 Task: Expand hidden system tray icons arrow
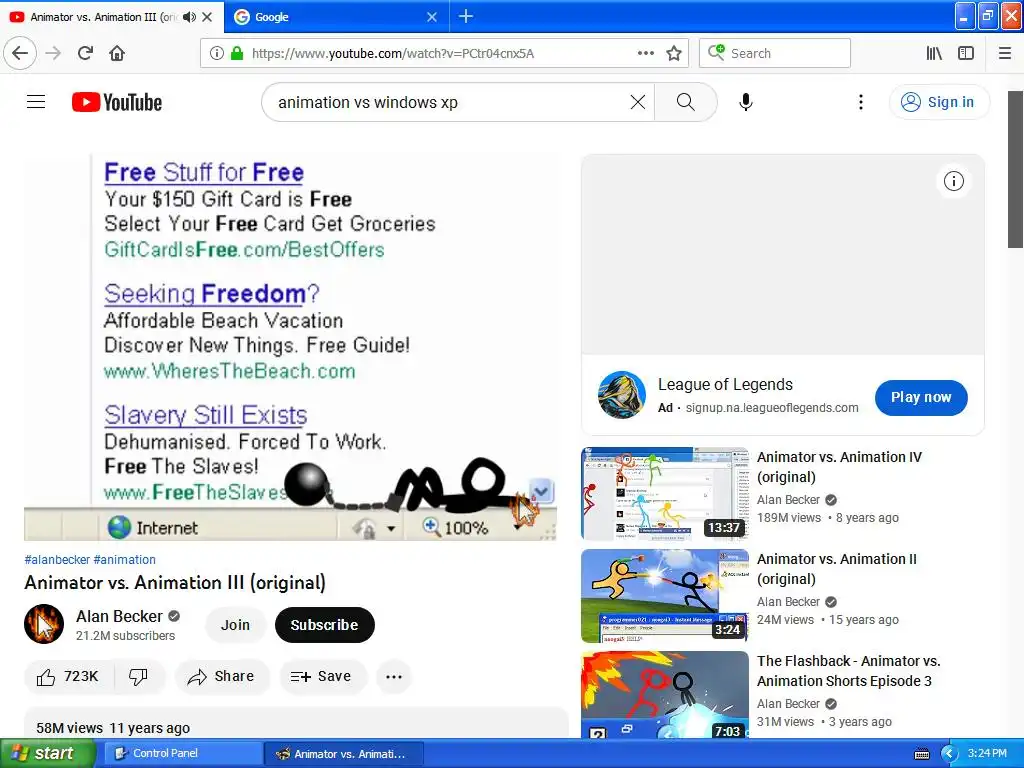948,754
